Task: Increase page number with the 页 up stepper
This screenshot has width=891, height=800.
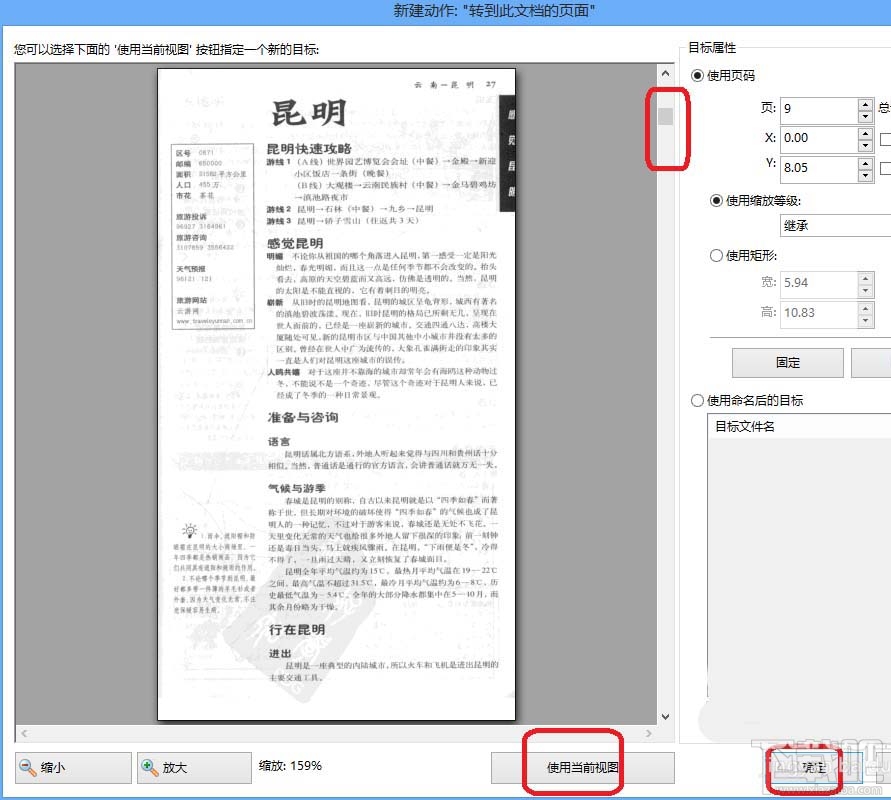Action: coord(866,104)
